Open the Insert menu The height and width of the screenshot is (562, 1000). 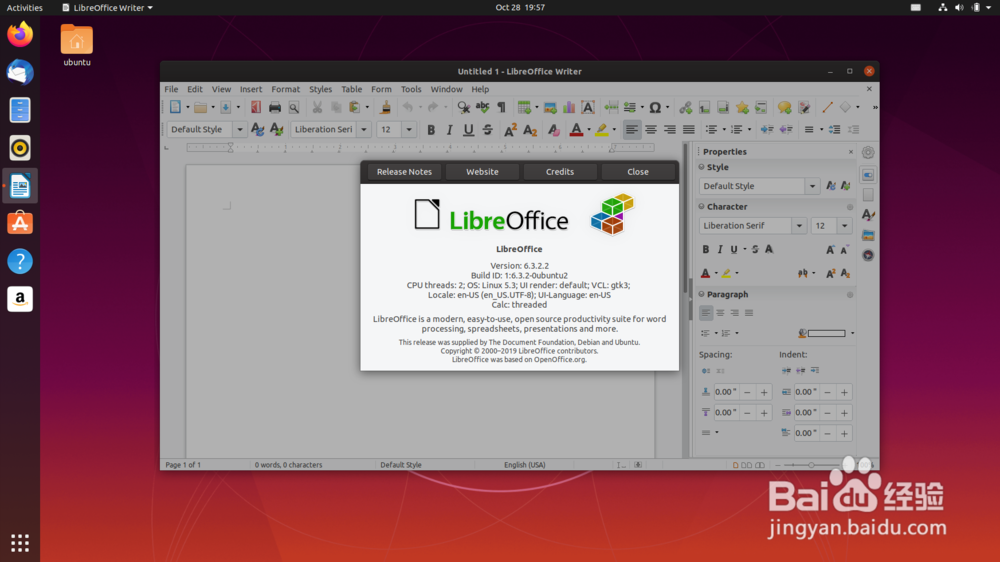[251, 89]
